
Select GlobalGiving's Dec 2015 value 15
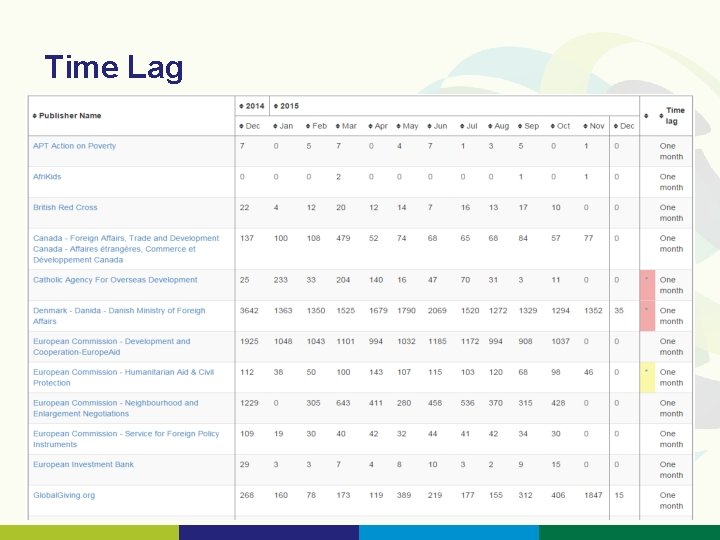[x=619, y=495]
